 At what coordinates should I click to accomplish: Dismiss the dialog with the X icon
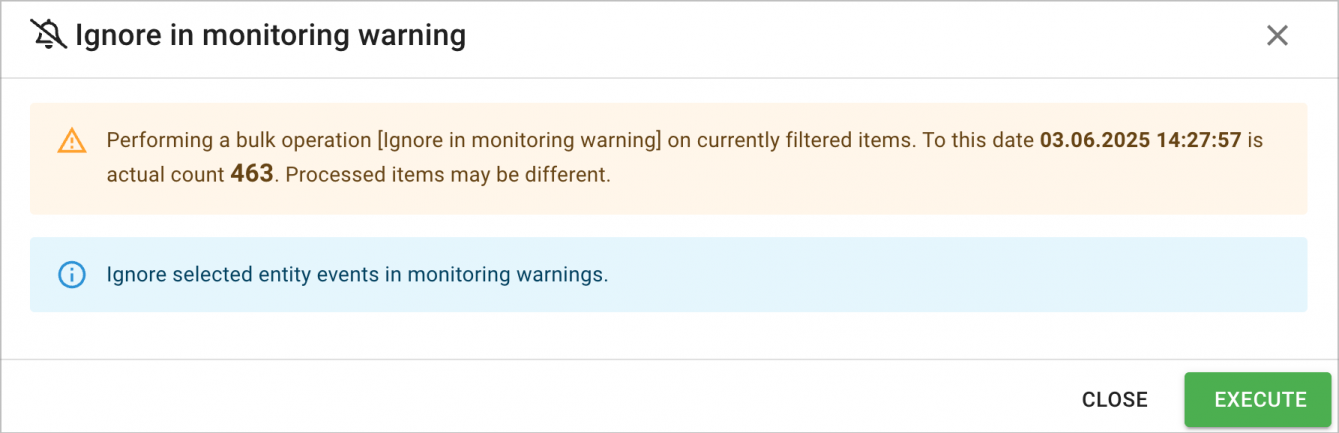pyautogui.click(x=1277, y=36)
